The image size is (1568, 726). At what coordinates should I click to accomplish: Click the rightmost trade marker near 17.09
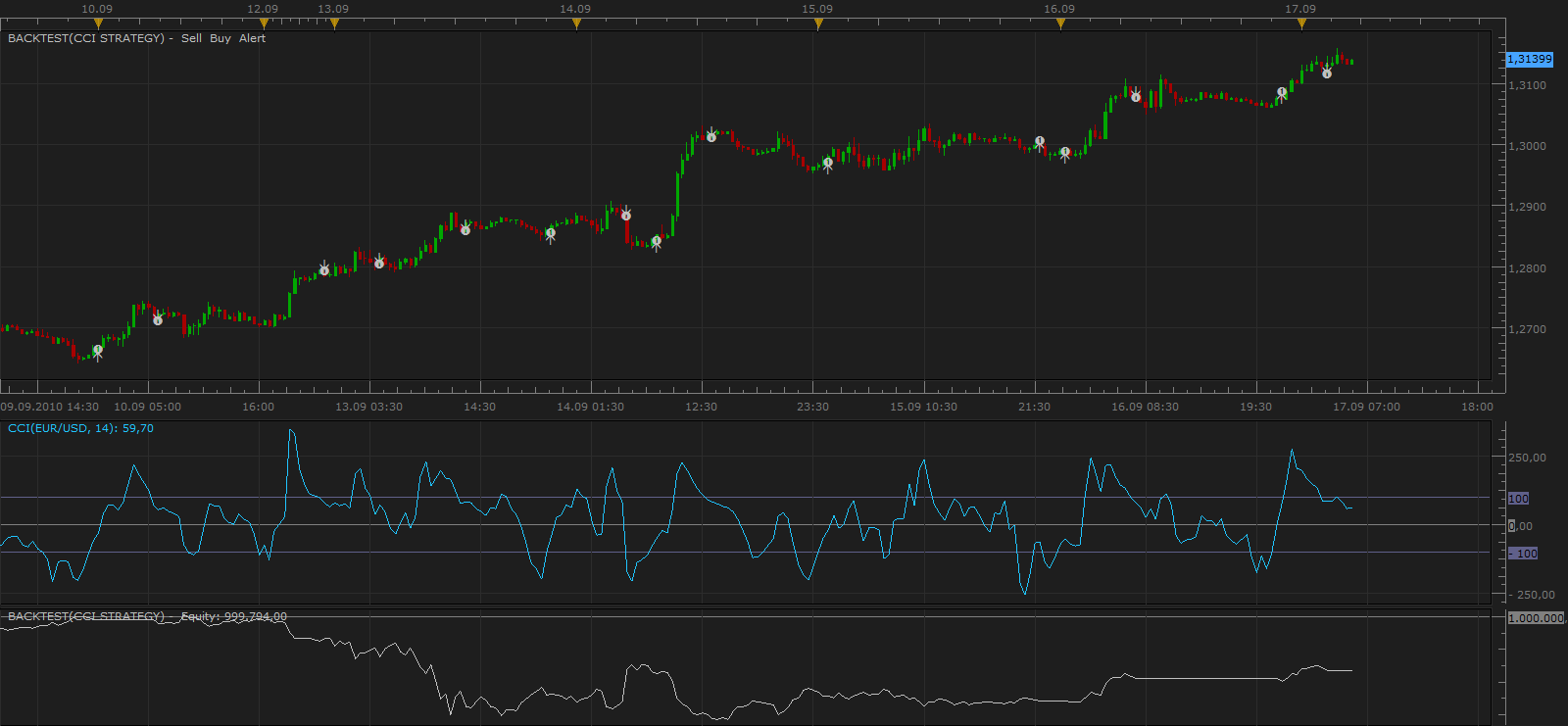pos(1327,72)
